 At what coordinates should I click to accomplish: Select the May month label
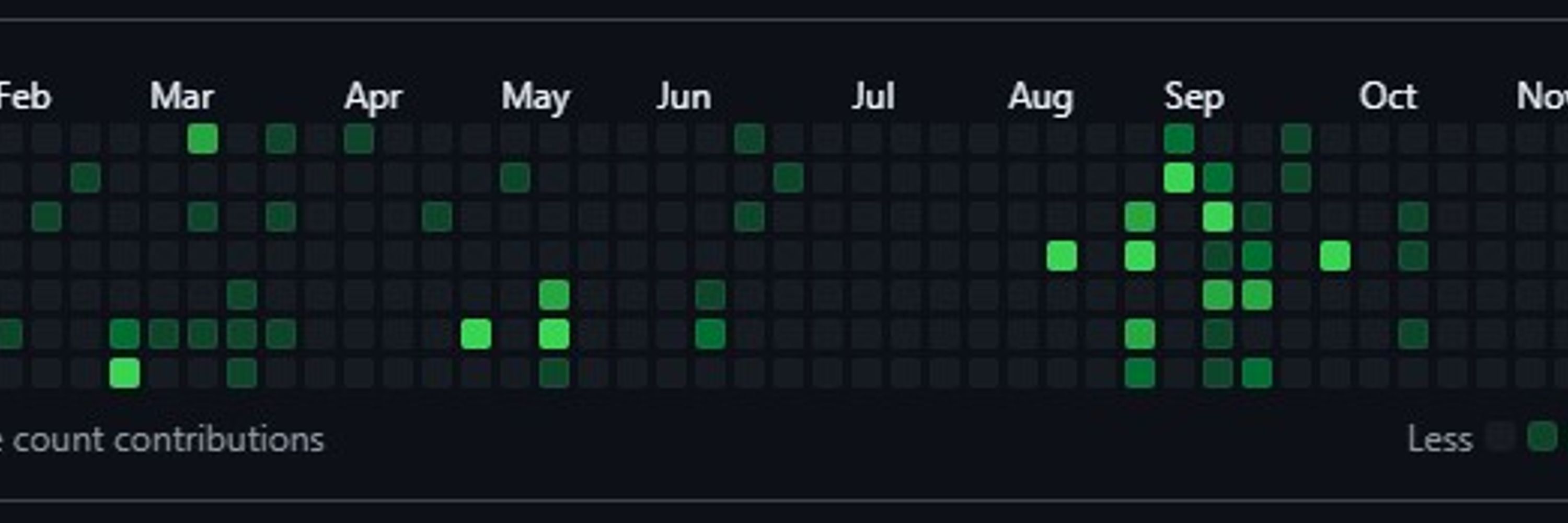pyautogui.click(x=536, y=98)
